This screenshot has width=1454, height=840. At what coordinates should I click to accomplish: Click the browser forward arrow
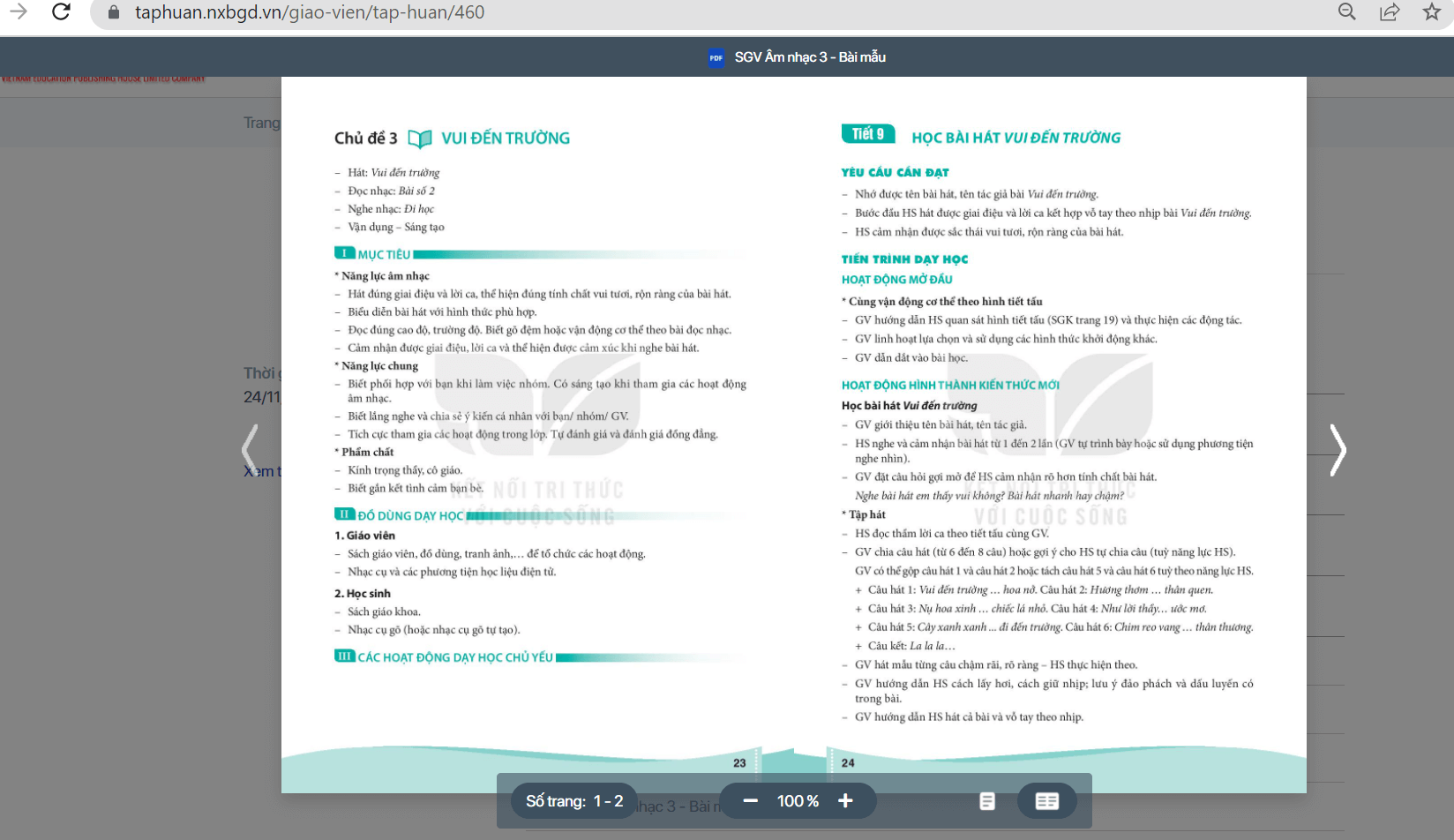(18, 11)
